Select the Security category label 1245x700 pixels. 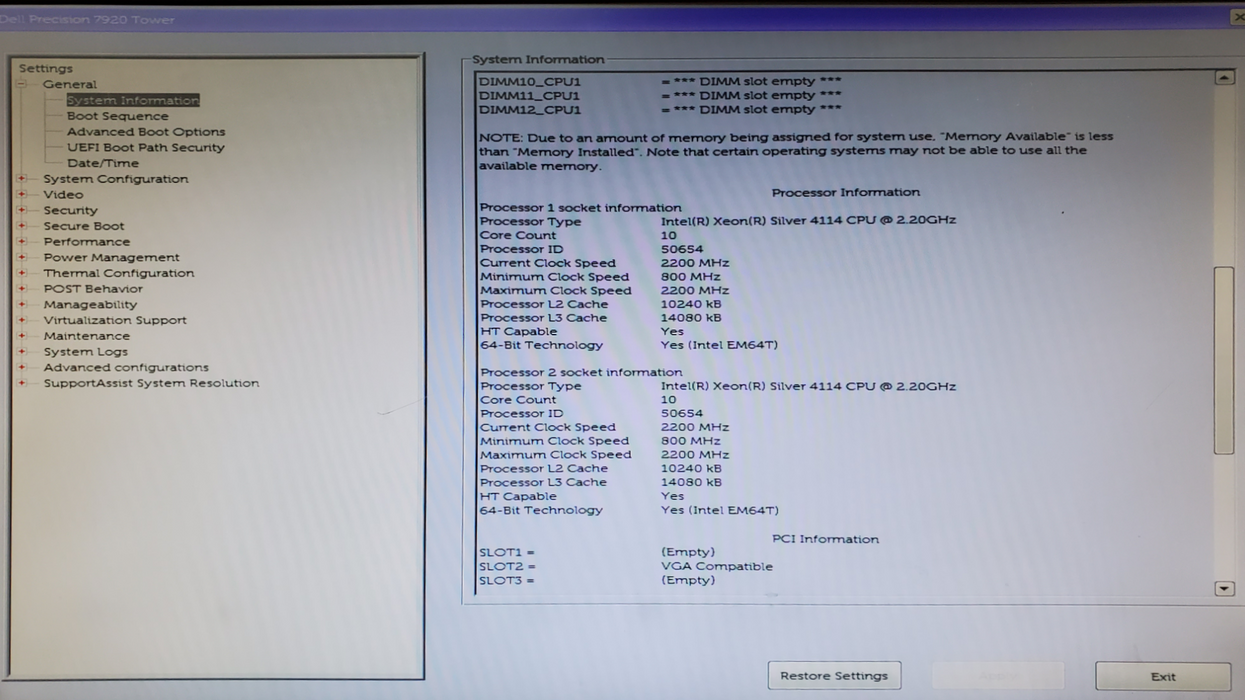tap(70, 210)
